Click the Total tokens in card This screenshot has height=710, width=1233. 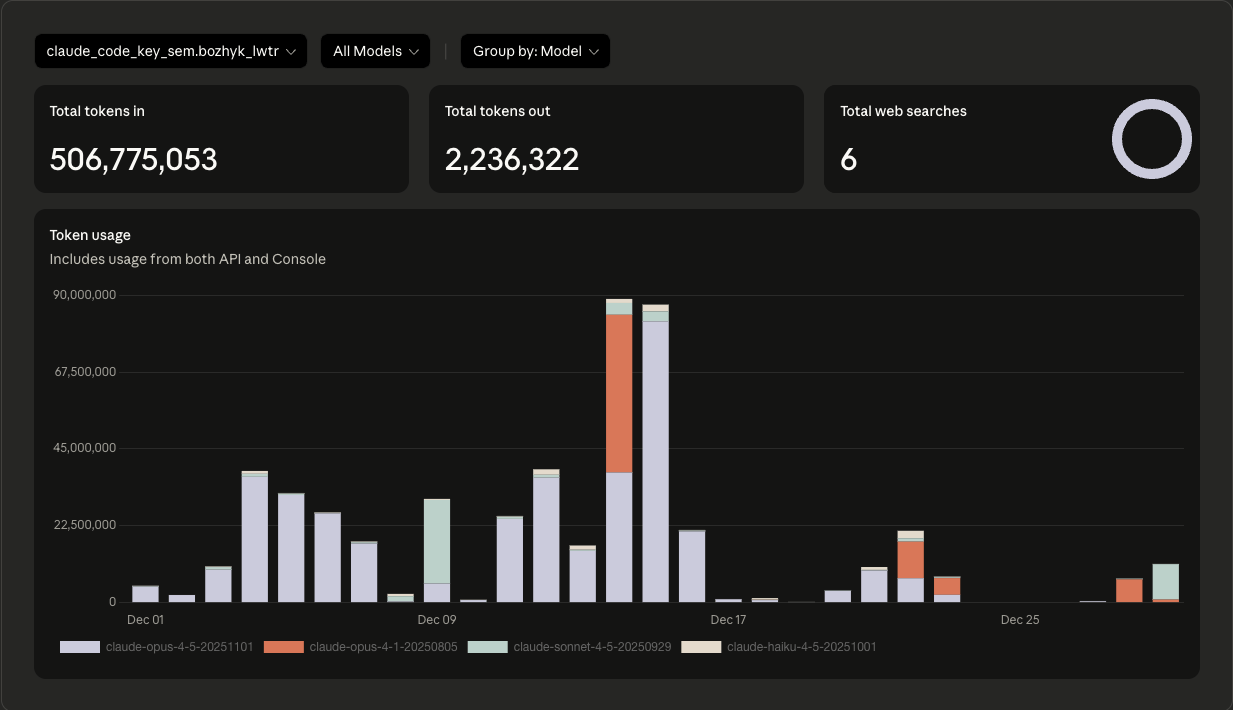click(x=221, y=138)
